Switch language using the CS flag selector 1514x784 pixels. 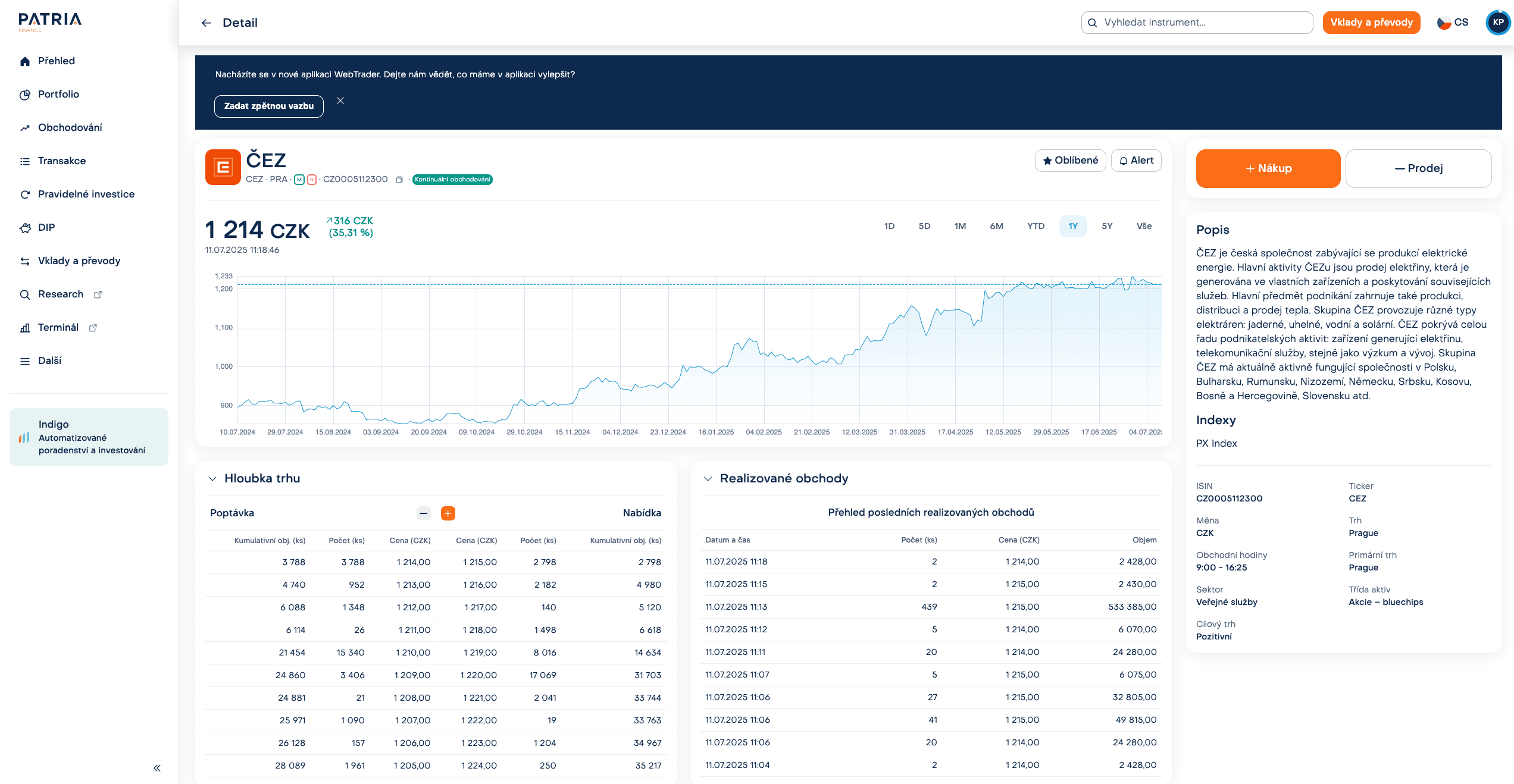(1453, 23)
